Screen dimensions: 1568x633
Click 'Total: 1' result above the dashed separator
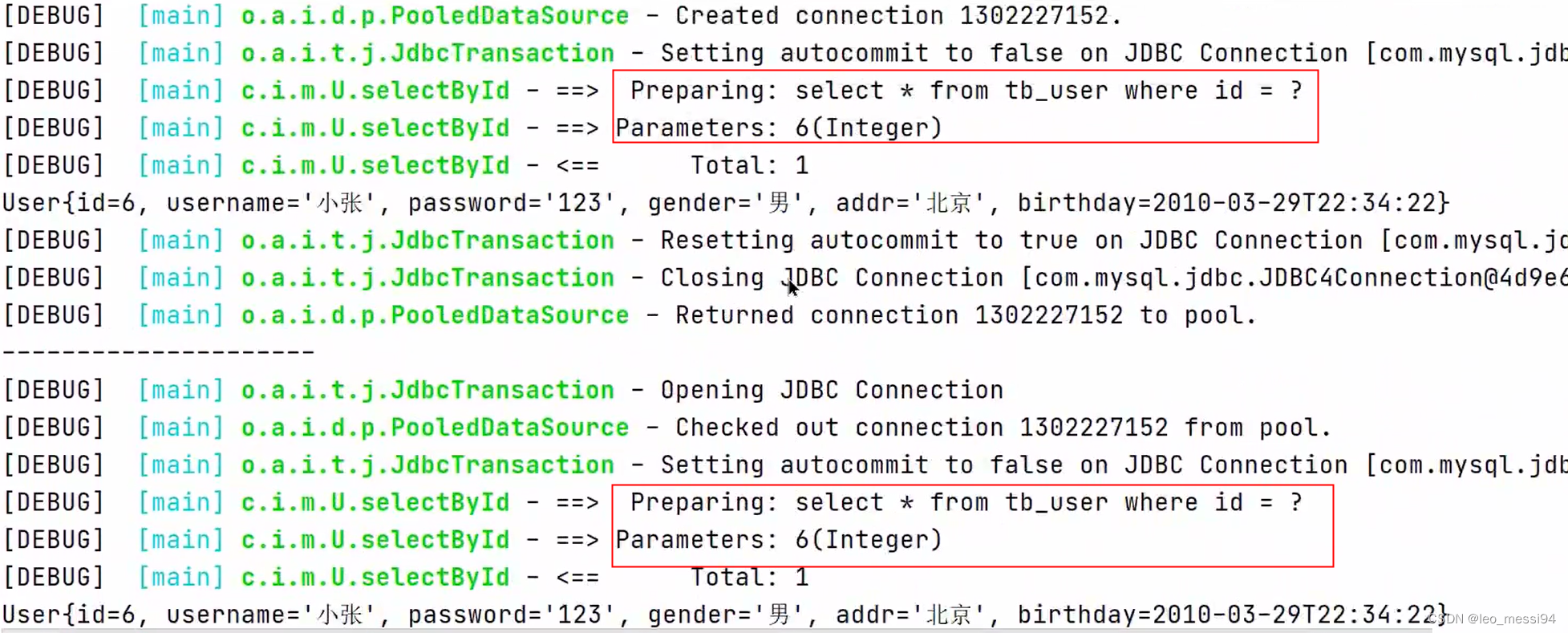[750, 165]
